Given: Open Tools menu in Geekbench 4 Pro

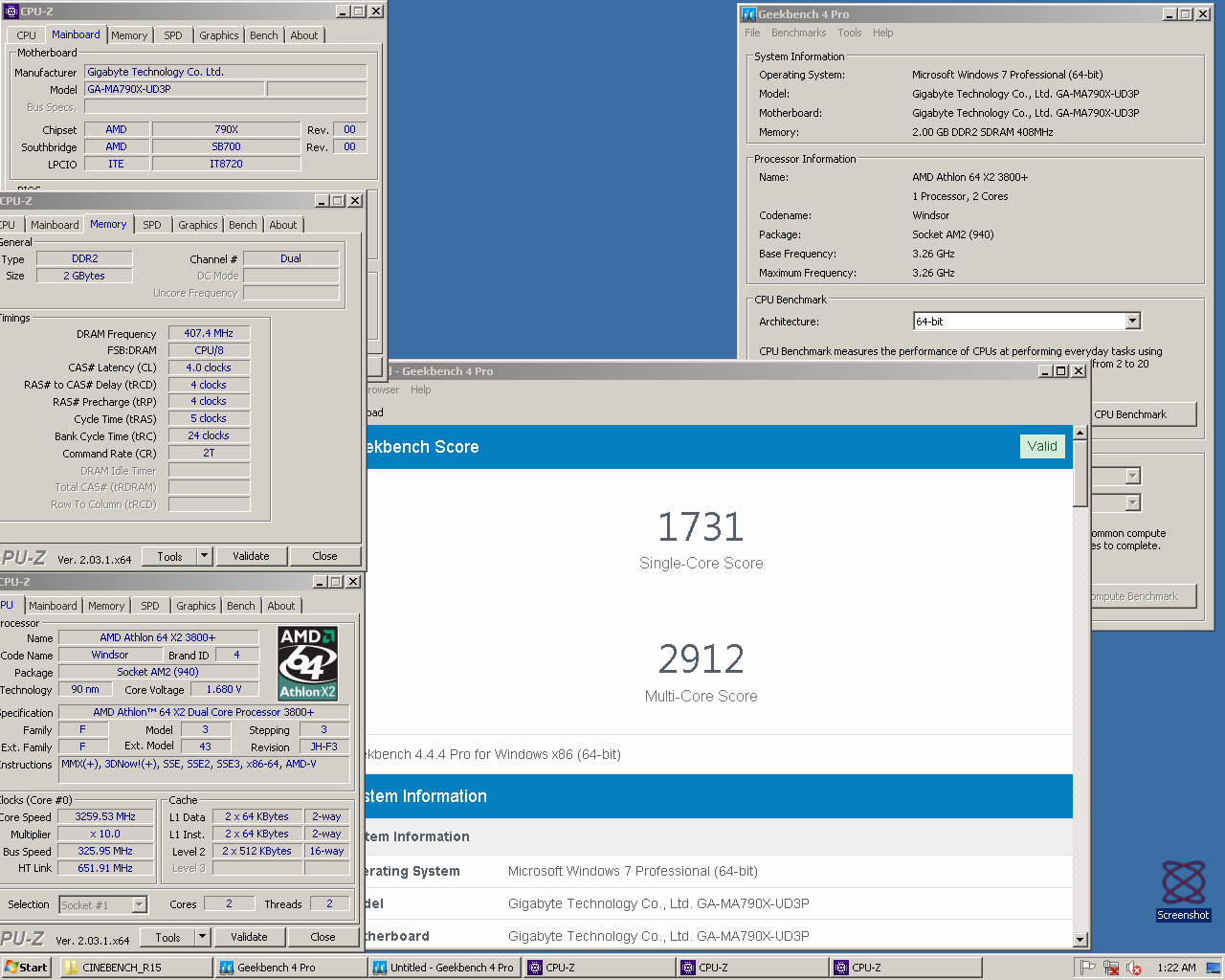Looking at the screenshot, I should (x=850, y=33).
